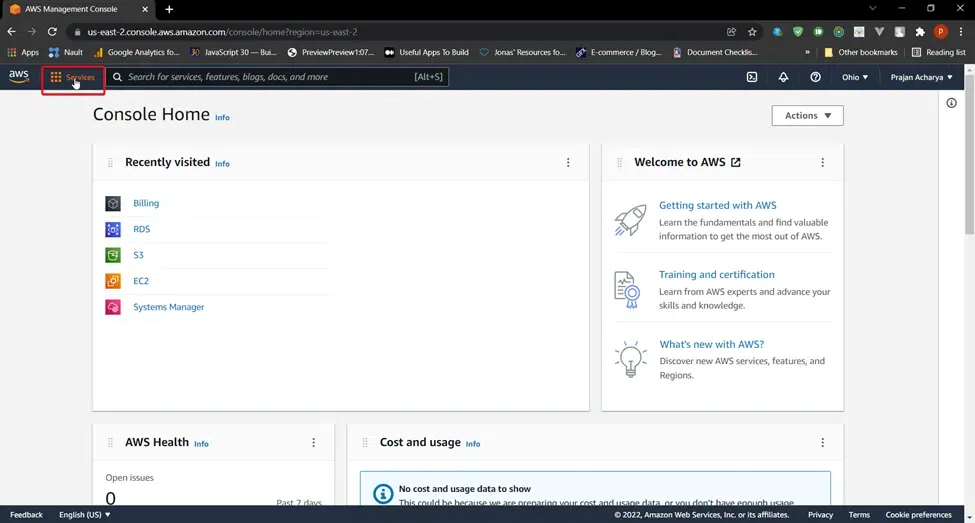The image size is (975, 523).
Task: Click the AWS logo home icon
Action: tap(19, 76)
